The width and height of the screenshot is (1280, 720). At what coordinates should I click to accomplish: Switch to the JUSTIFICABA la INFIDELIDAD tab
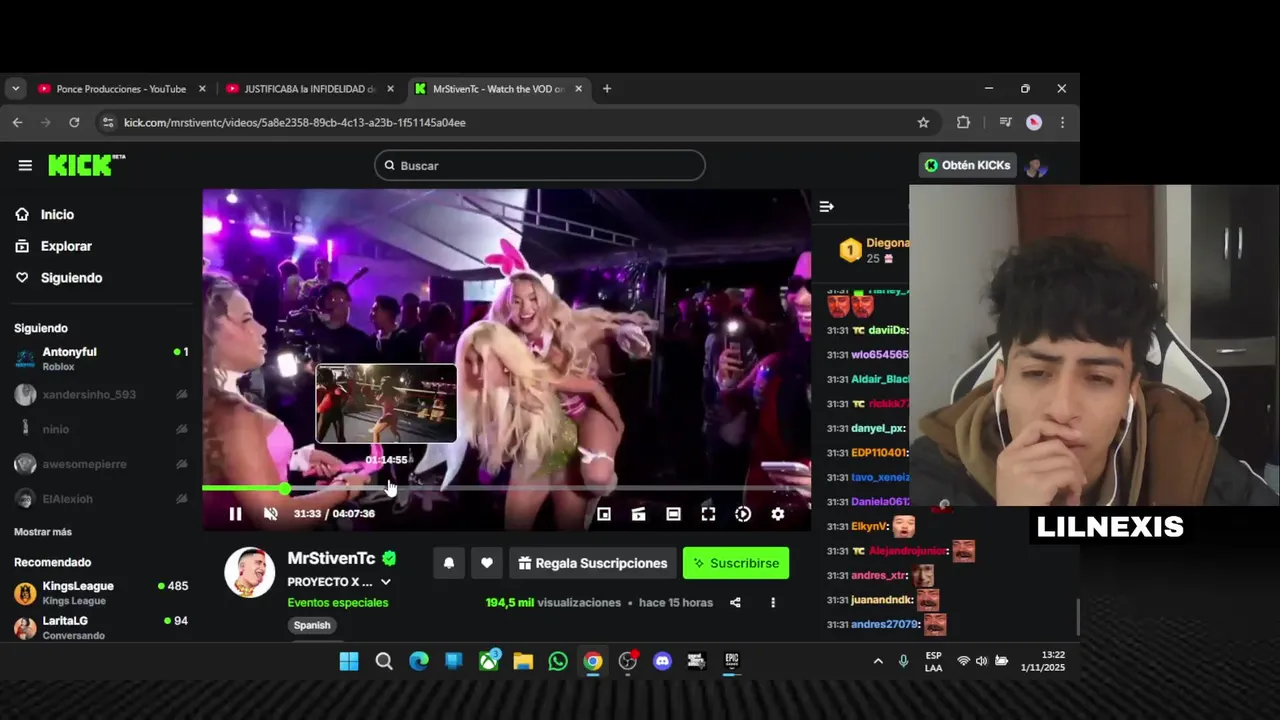(310, 89)
